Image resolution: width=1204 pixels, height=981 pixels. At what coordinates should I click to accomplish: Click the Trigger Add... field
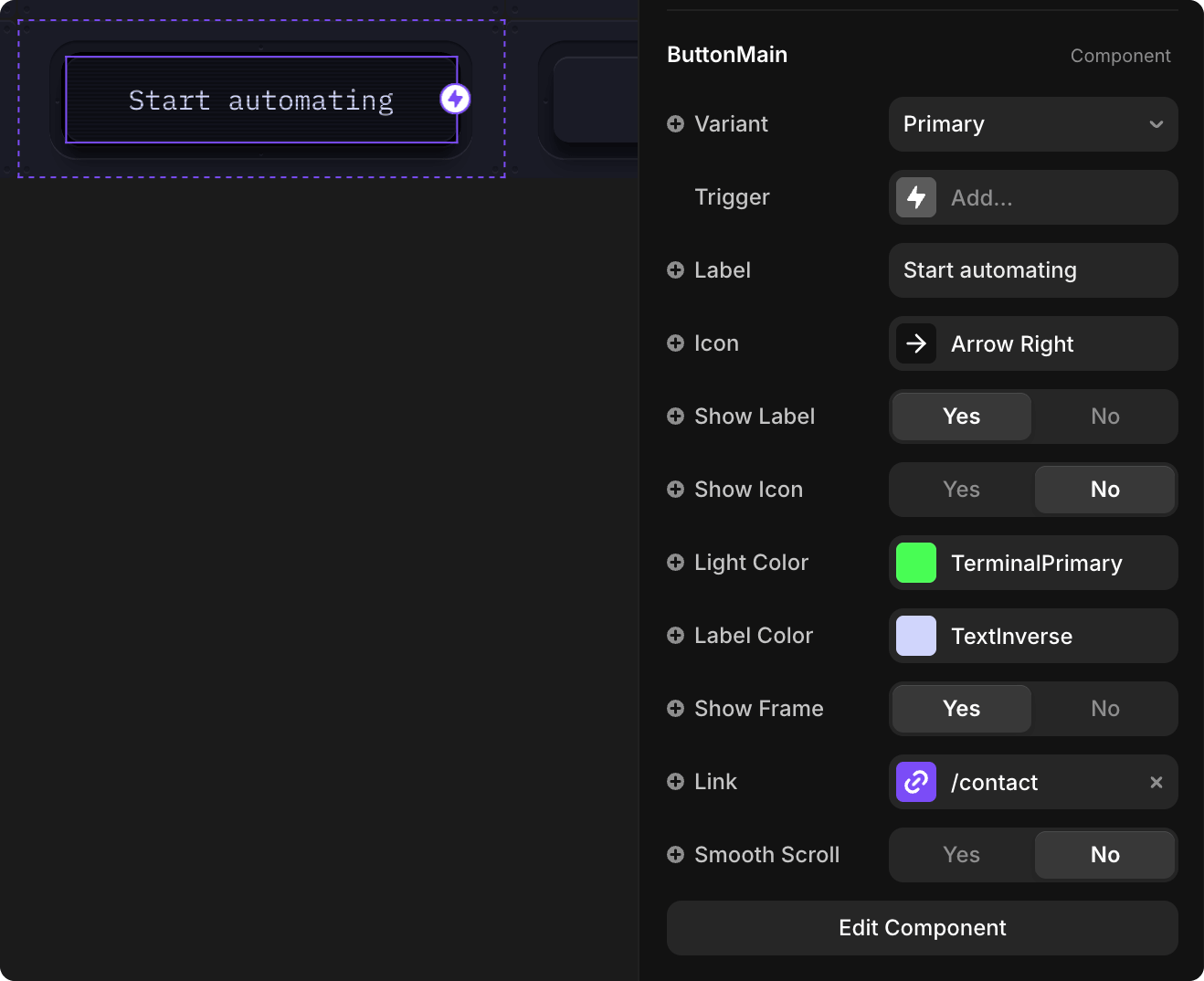(x=1033, y=197)
